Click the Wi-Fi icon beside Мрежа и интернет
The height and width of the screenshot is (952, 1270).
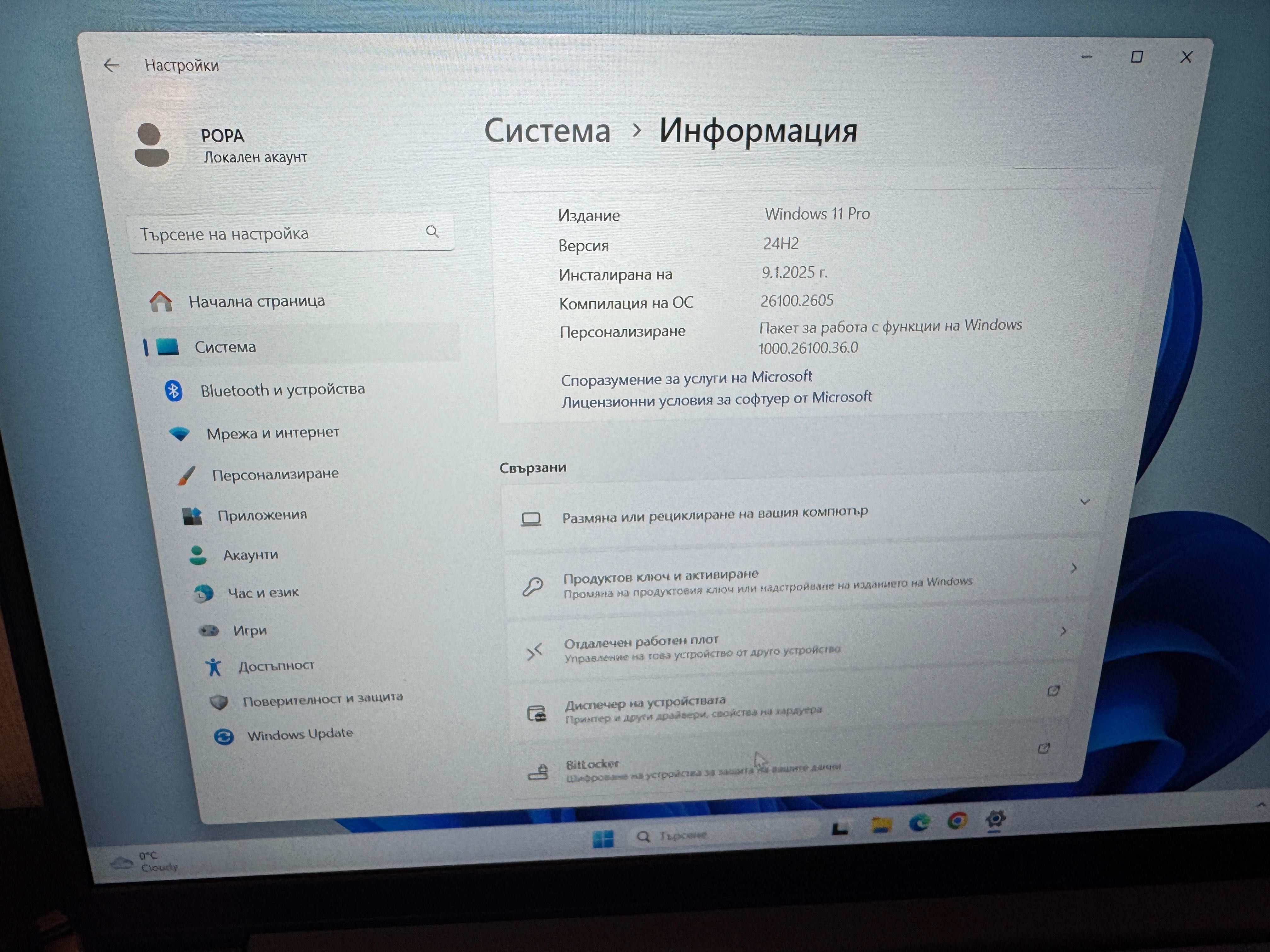click(x=180, y=434)
